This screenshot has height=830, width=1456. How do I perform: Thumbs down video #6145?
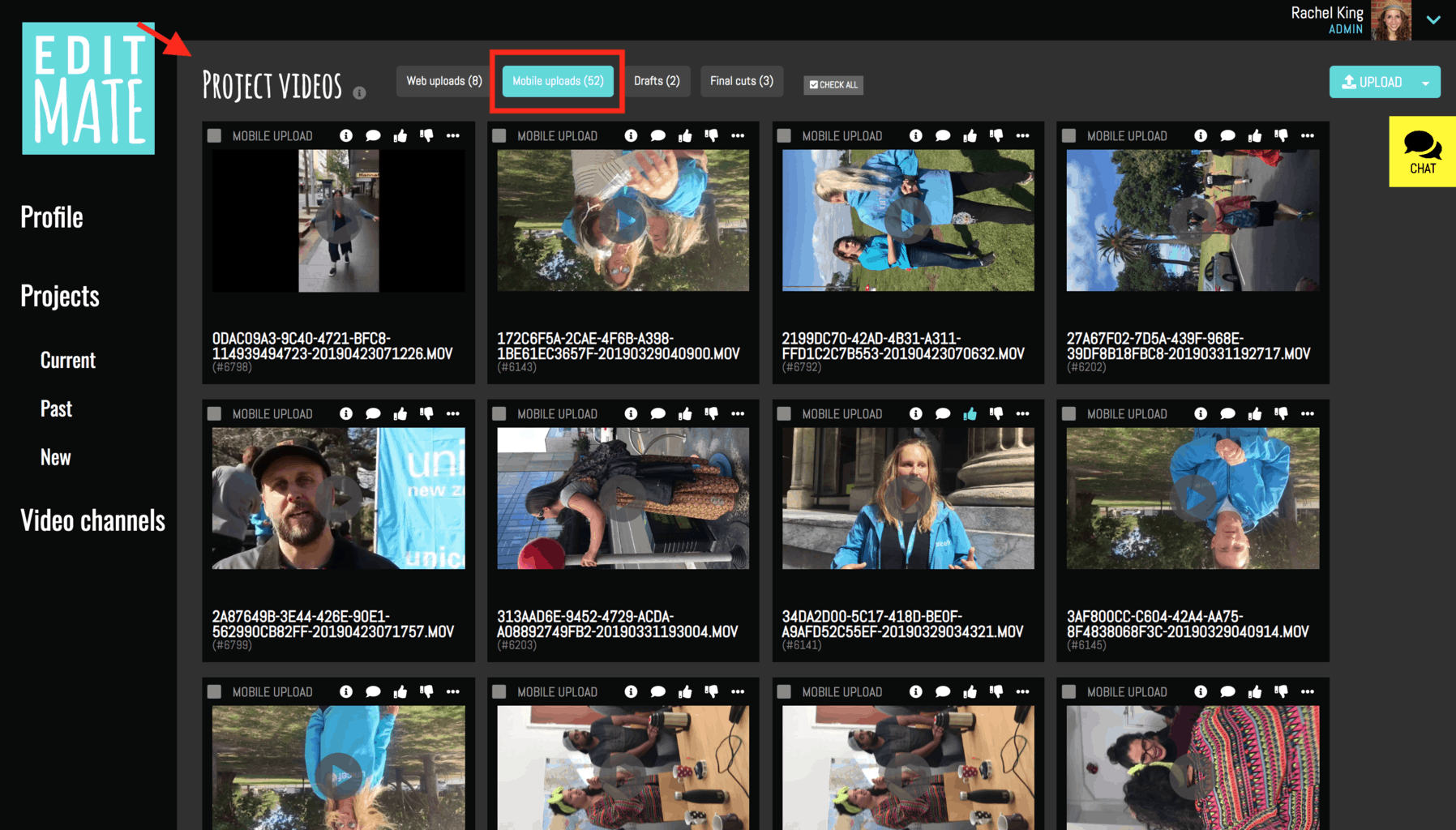[1281, 413]
